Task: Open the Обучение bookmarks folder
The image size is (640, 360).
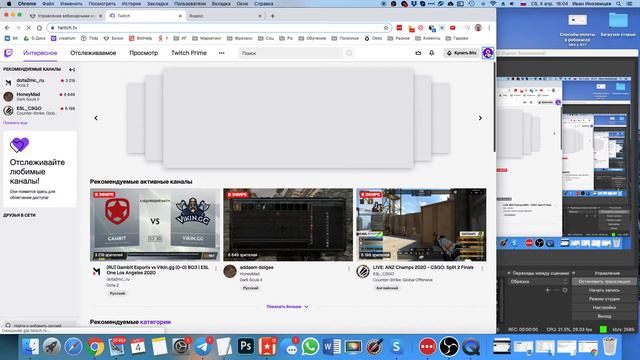Action: 312,38
